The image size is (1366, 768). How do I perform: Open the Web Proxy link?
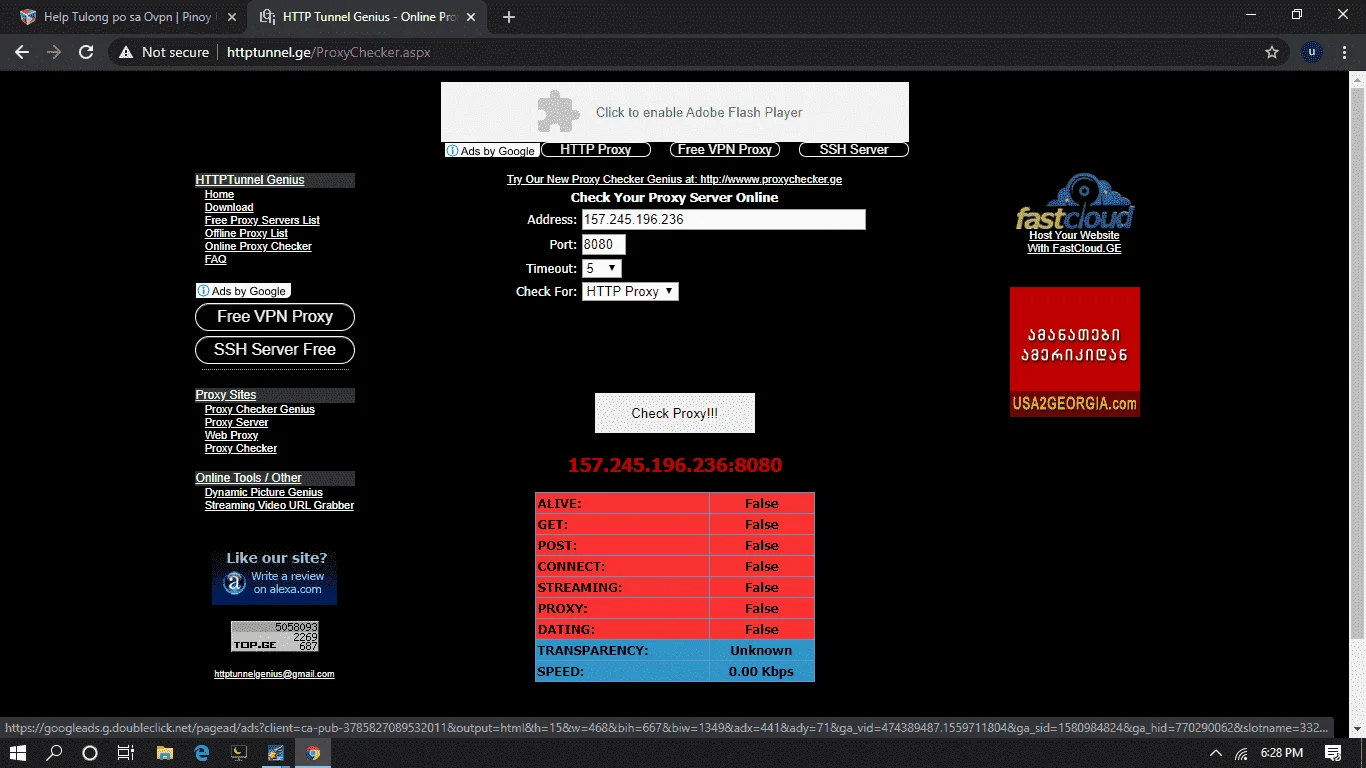(231, 435)
